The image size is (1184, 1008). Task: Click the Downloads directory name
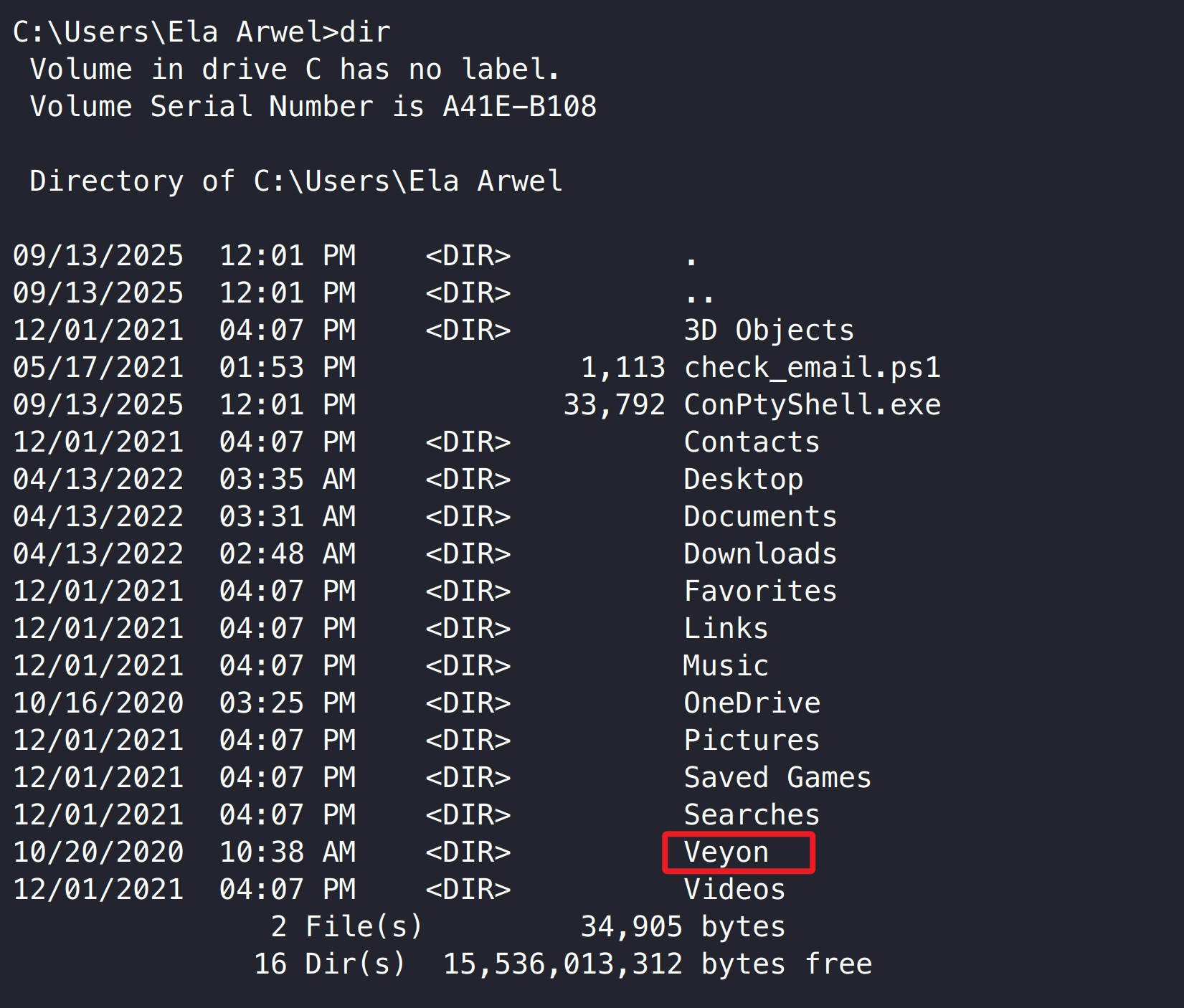tap(760, 554)
